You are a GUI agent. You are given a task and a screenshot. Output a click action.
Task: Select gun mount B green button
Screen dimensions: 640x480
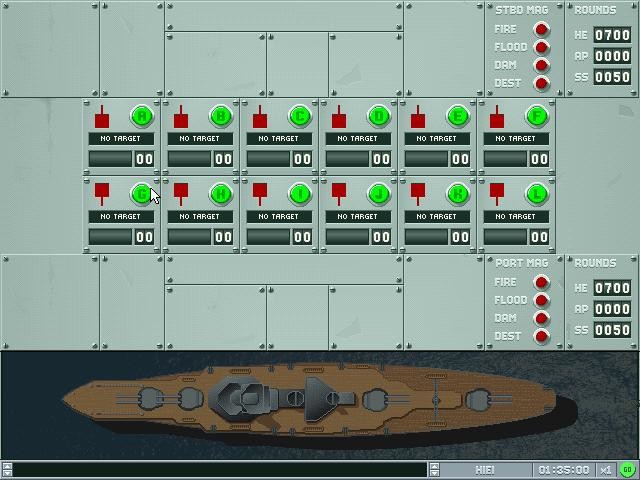(x=221, y=116)
